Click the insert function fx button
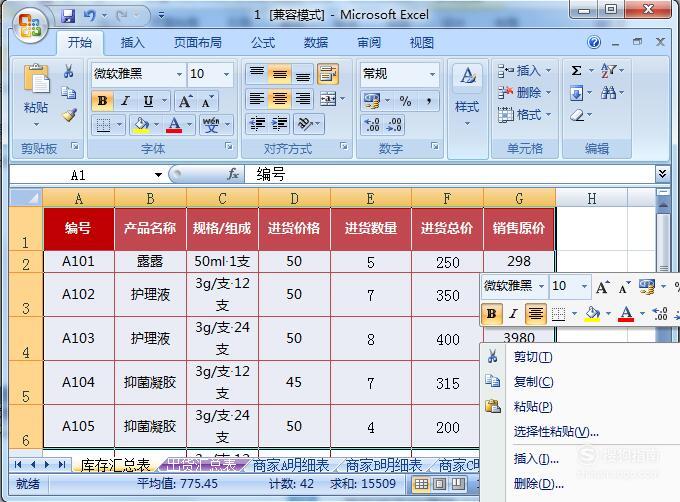The image size is (680, 502). tap(233, 174)
